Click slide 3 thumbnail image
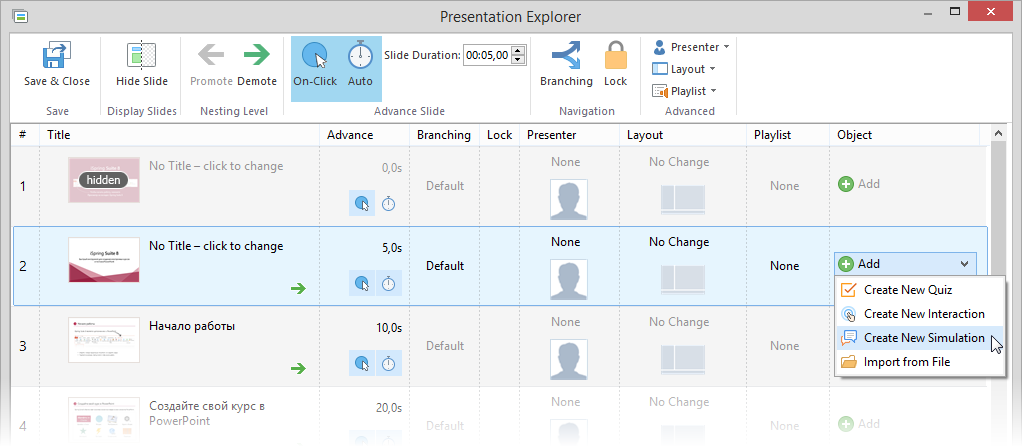1022x447 pixels. (104, 341)
